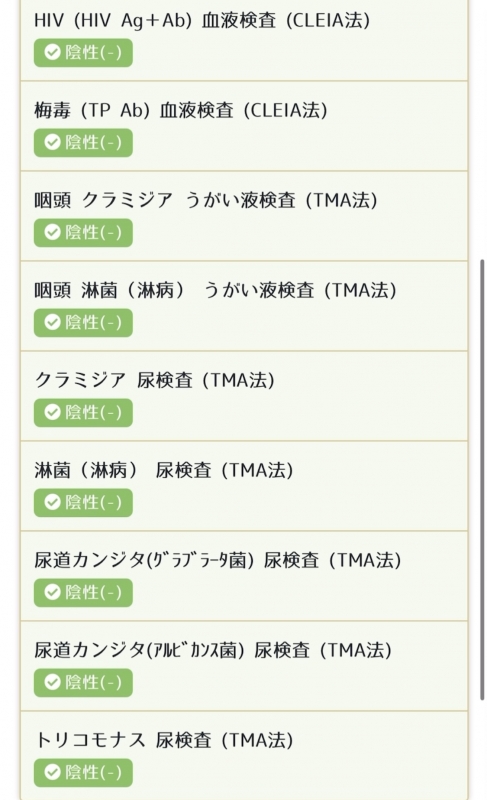Open the 咽頭 淋菌（淋病）うがい液検査 title

215,290
